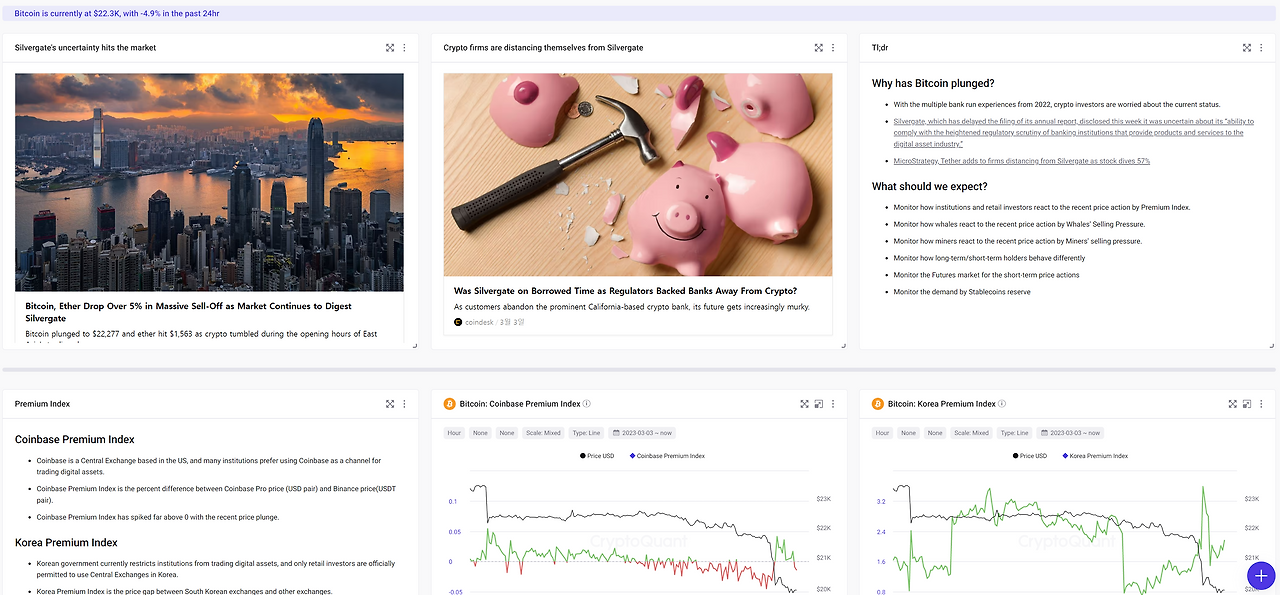The image size is (1280, 595).
Task: Open Scale: Mixed dropdown in Coinbase chart
Action: click(x=543, y=433)
